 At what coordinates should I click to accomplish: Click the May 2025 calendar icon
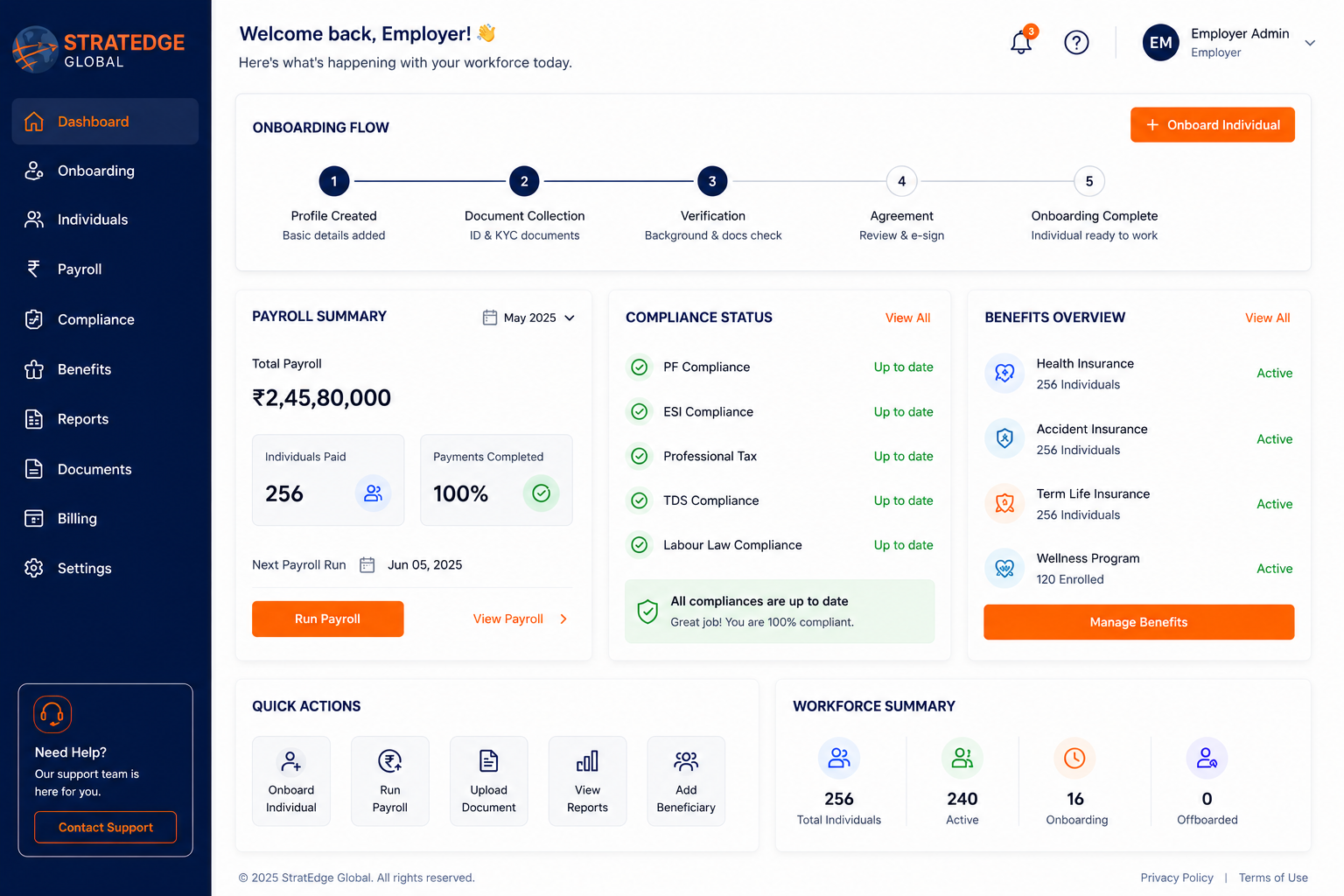(x=490, y=318)
